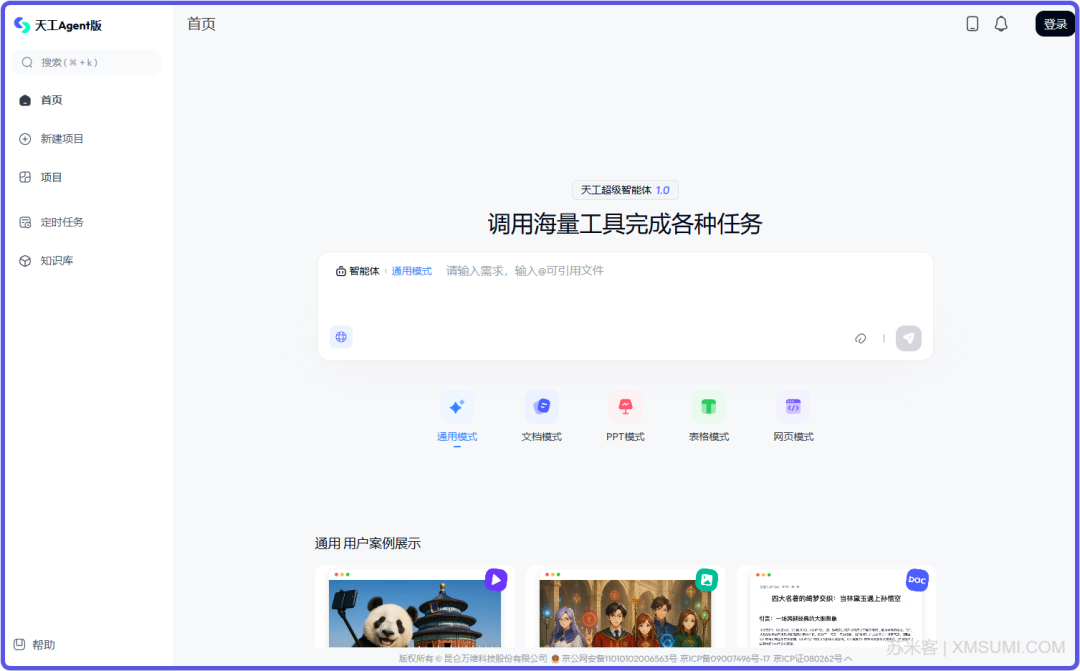Click the 智能体 robot icon in input box
Viewport: 1080px width, 671px height.
(340, 271)
